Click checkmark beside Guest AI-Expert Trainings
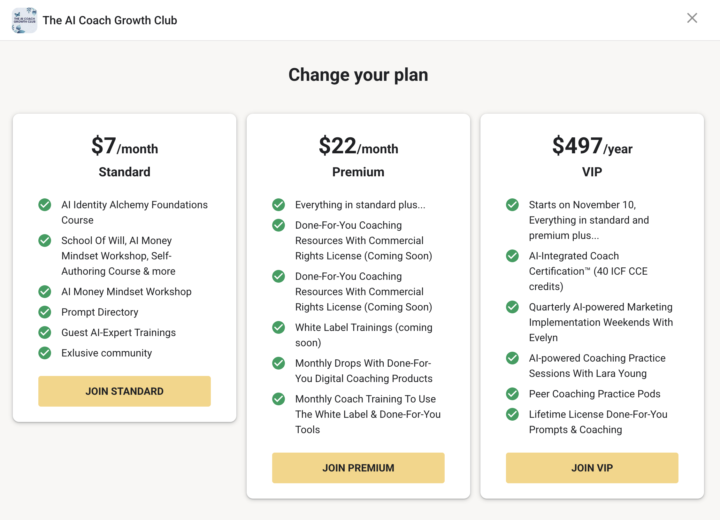The height and width of the screenshot is (520, 720). coord(45,332)
